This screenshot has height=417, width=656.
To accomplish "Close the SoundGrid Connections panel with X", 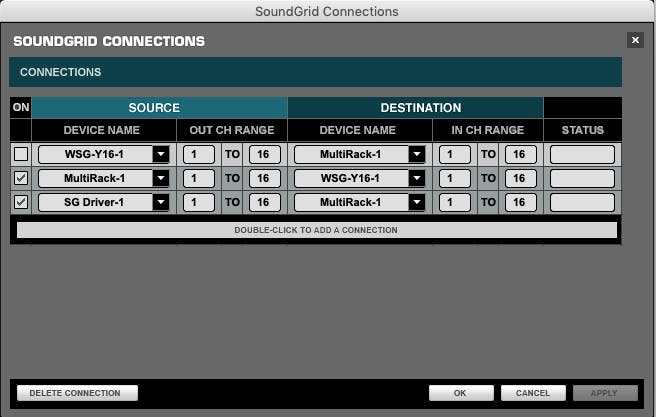I will (635, 40).
